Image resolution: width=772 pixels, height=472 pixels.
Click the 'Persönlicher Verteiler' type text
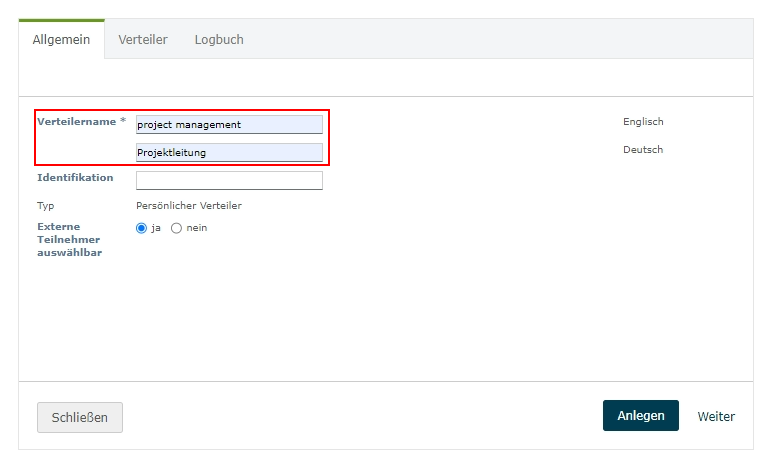point(189,206)
